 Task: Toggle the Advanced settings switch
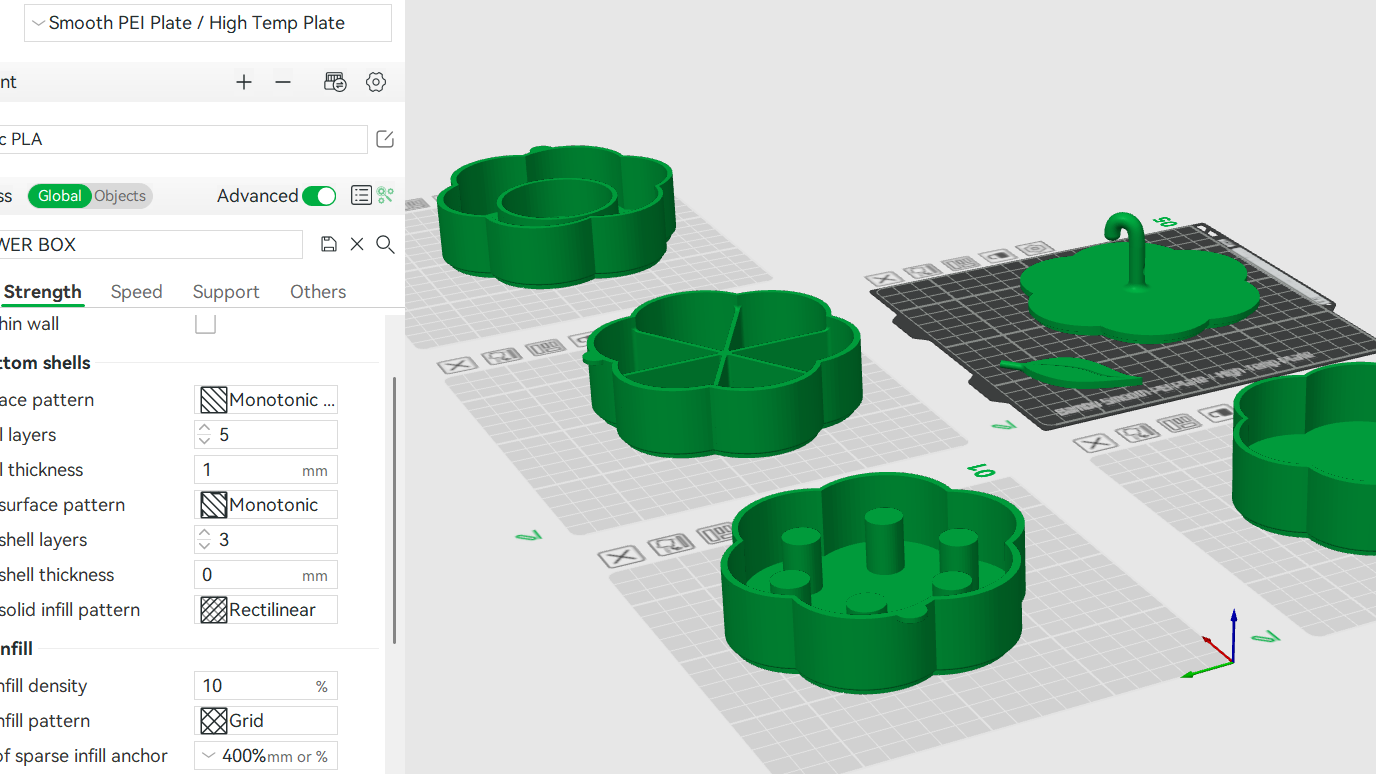coord(320,196)
